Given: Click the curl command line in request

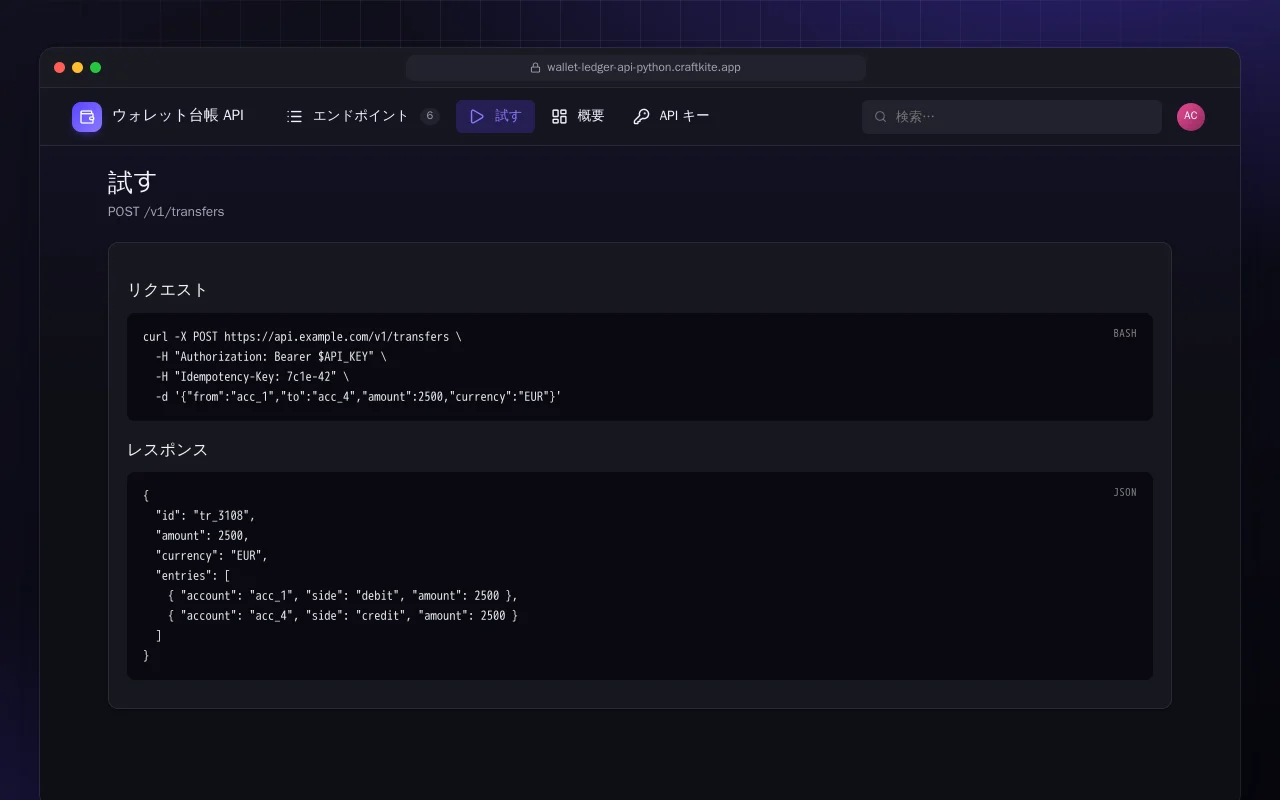Looking at the screenshot, I should (302, 337).
